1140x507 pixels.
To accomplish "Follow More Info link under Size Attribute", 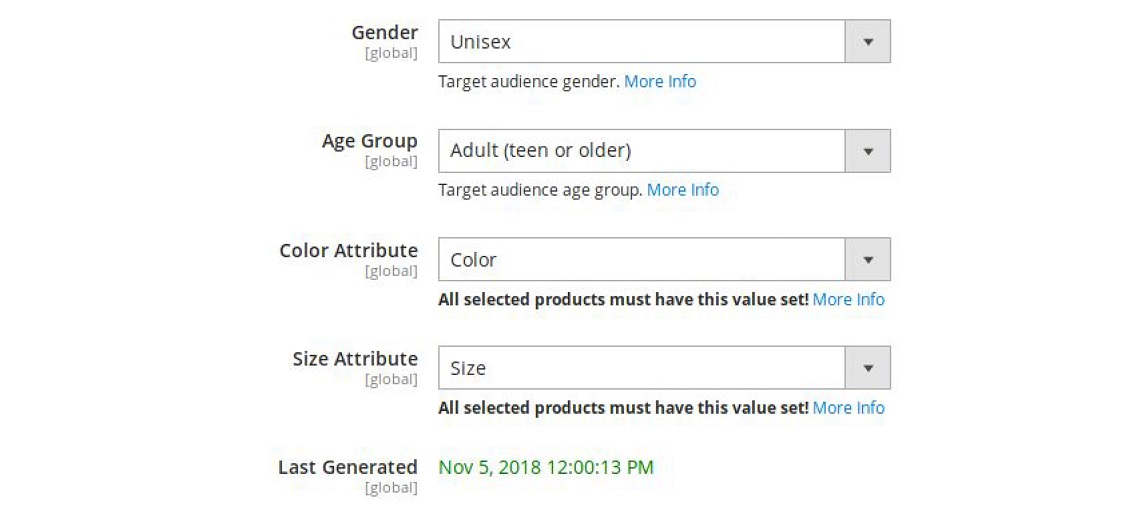I will coord(848,408).
